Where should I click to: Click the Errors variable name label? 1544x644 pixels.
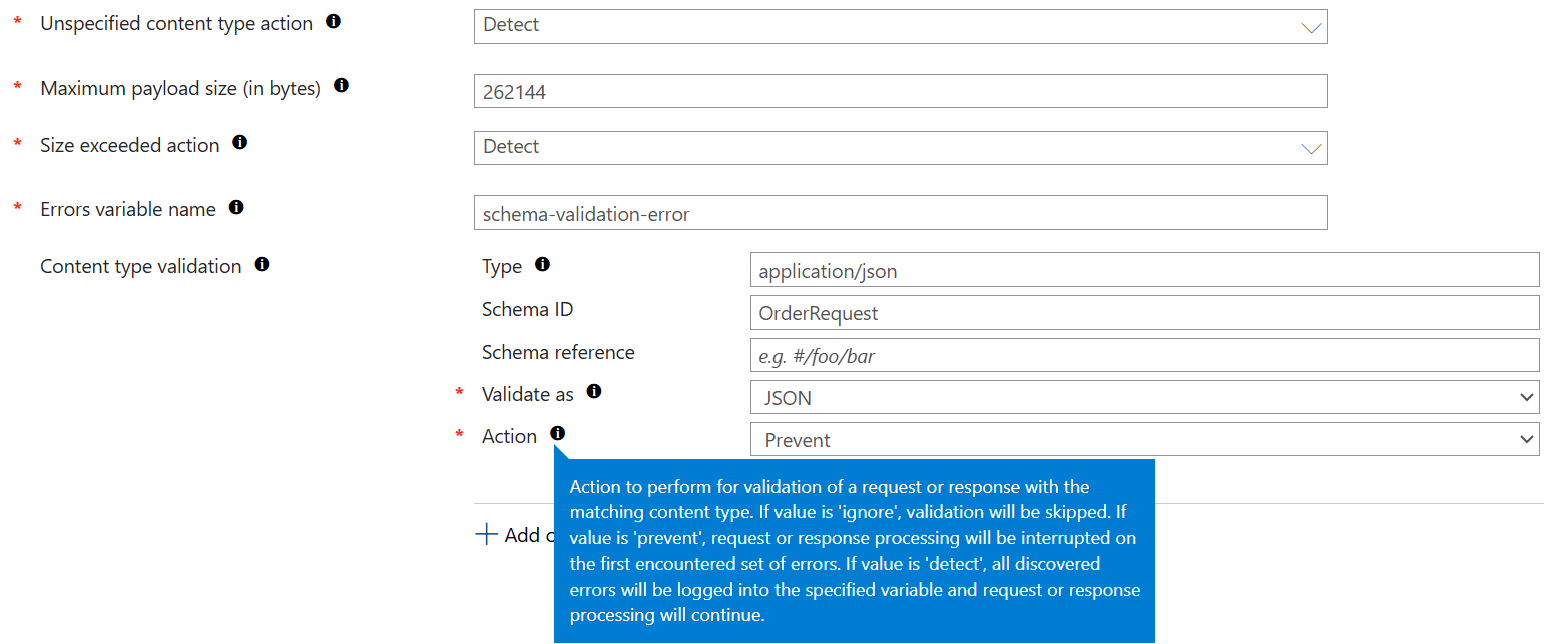(127, 209)
